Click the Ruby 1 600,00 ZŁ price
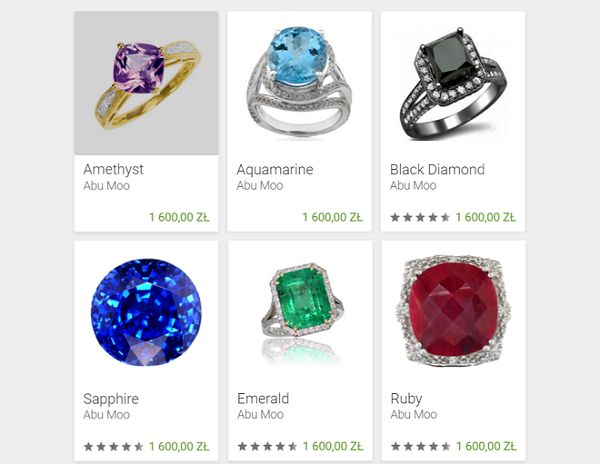The height and width of the screenshot is (464, 600). (x=486, y=446)
